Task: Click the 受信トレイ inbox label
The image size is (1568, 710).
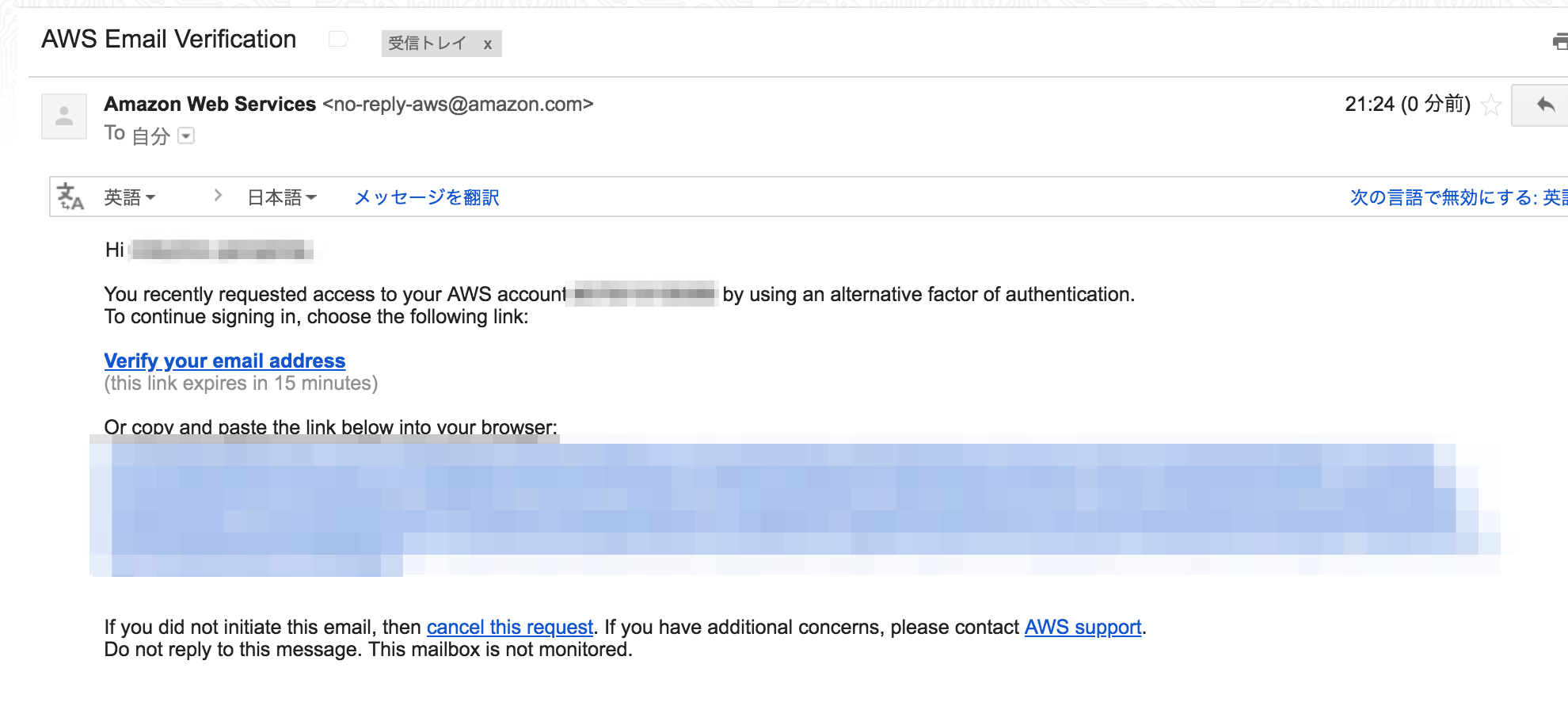Action: pyautogui.click(x=427, y=44)
